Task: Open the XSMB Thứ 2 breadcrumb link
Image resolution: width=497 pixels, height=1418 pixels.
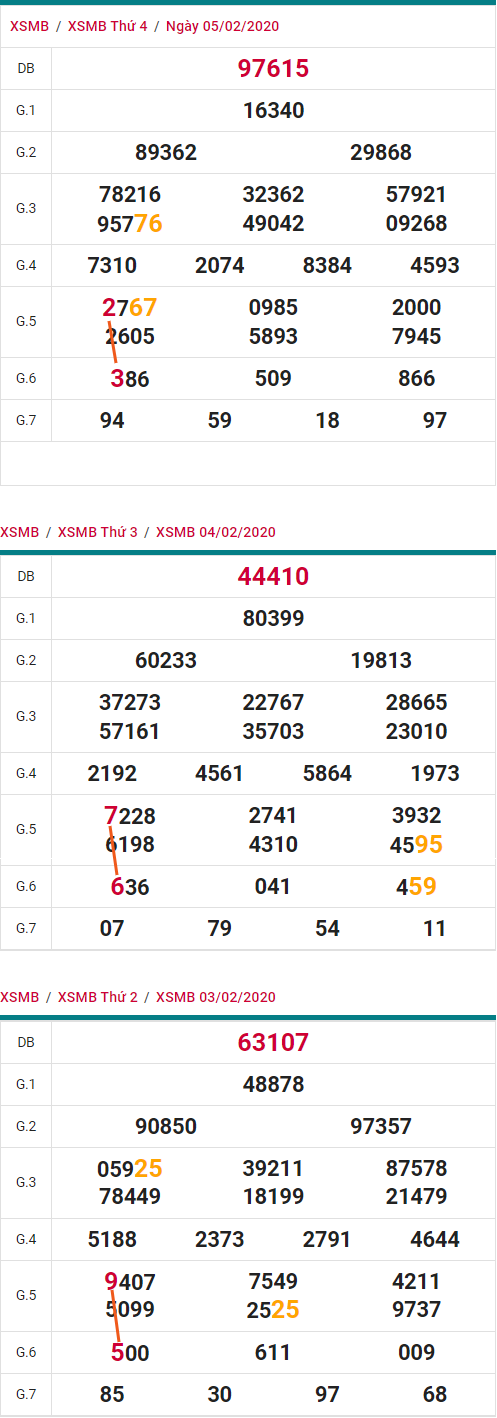Action: pos(98,997)
